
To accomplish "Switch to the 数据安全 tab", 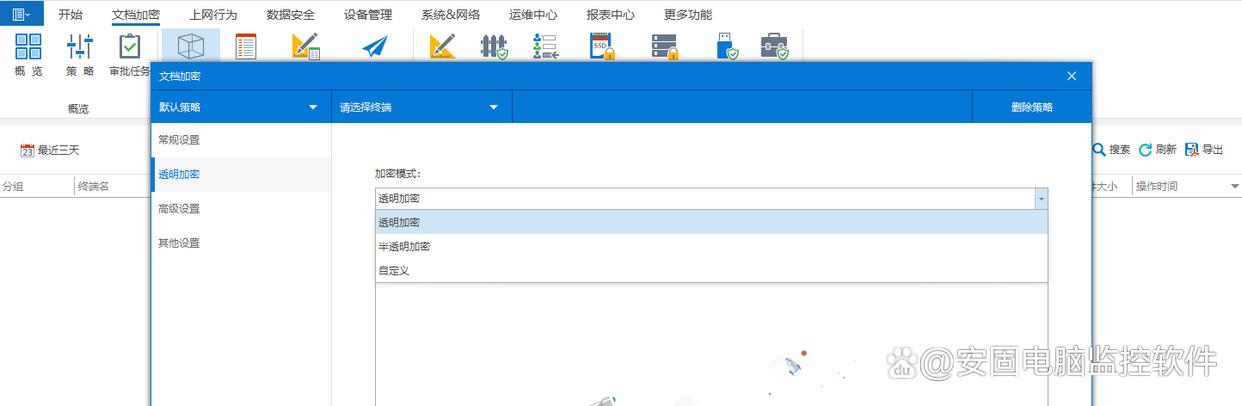I will pyautogui.click(x=291, y=14).
